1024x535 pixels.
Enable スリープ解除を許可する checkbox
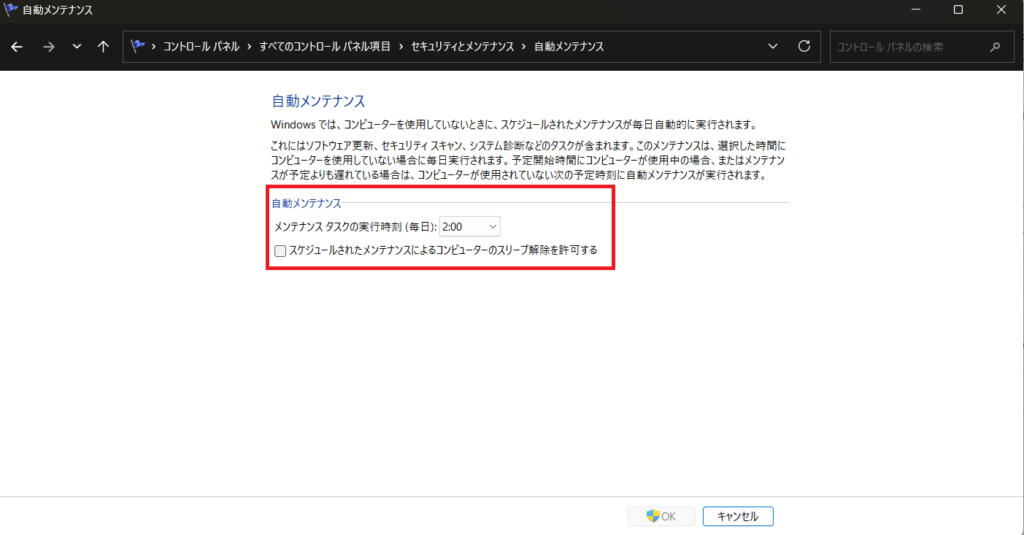(280, 251)
